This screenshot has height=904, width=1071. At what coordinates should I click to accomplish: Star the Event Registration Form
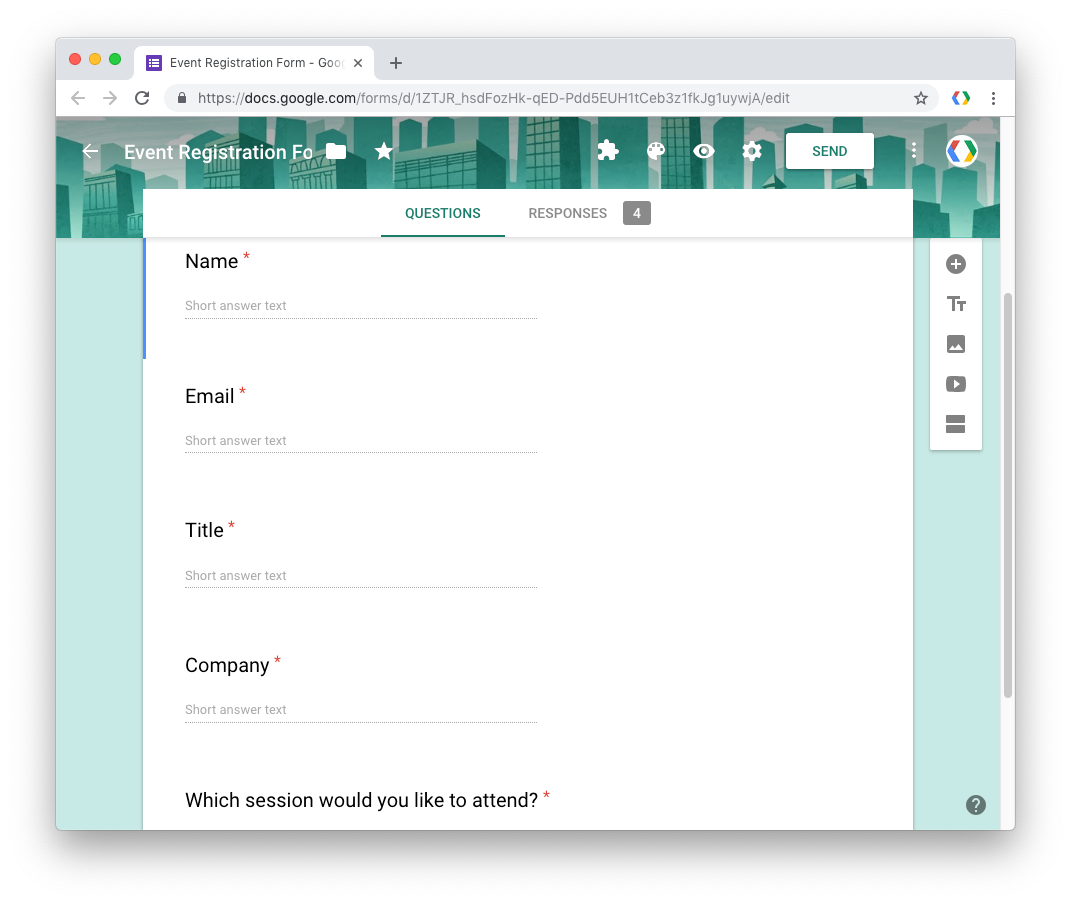tap(384, 151)
